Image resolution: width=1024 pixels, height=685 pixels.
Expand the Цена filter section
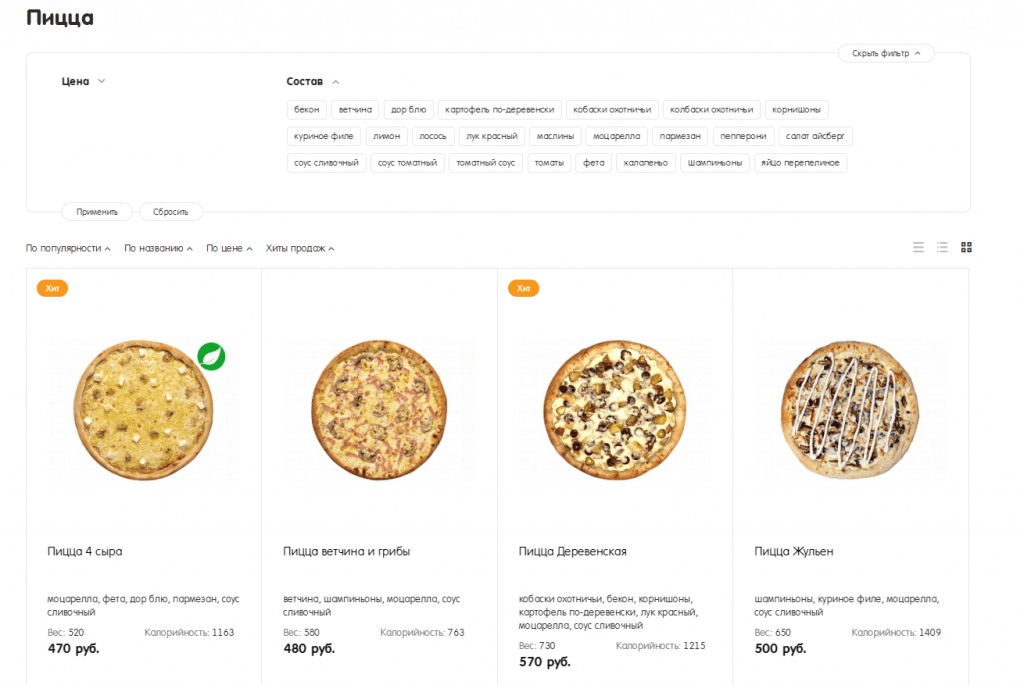(x=83, y=82)
